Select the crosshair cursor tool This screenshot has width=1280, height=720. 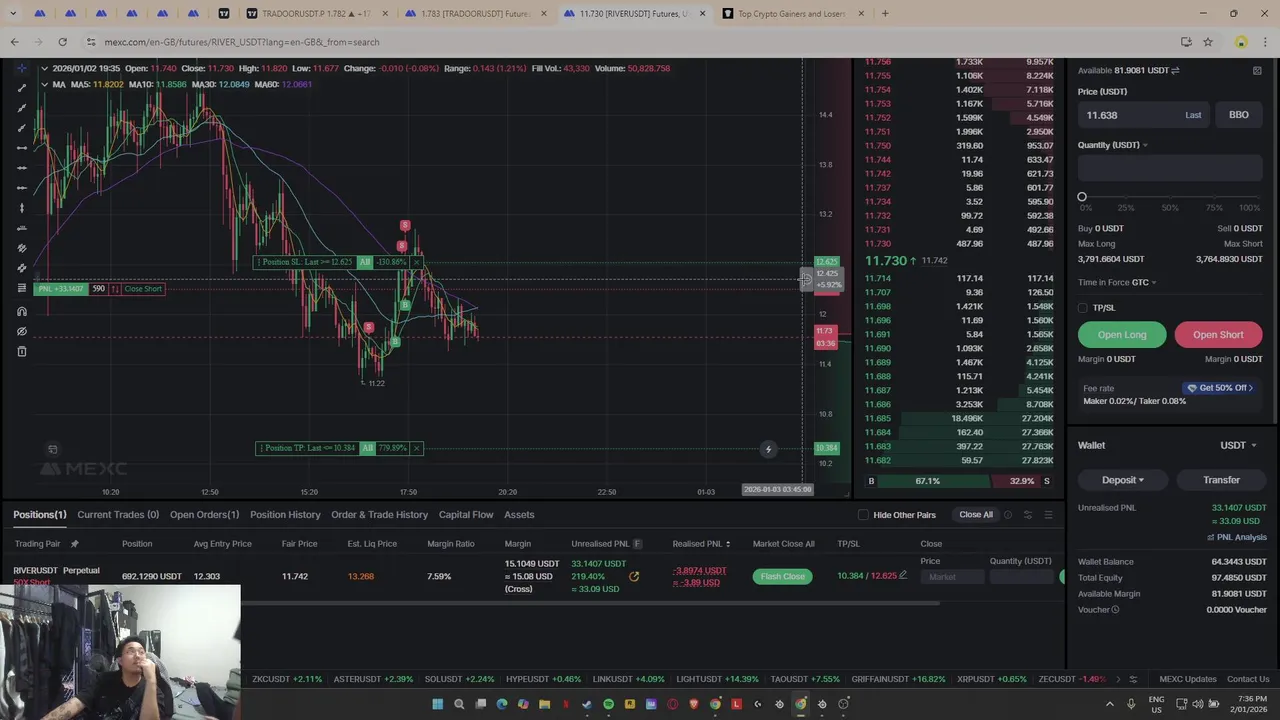point(21,68)
